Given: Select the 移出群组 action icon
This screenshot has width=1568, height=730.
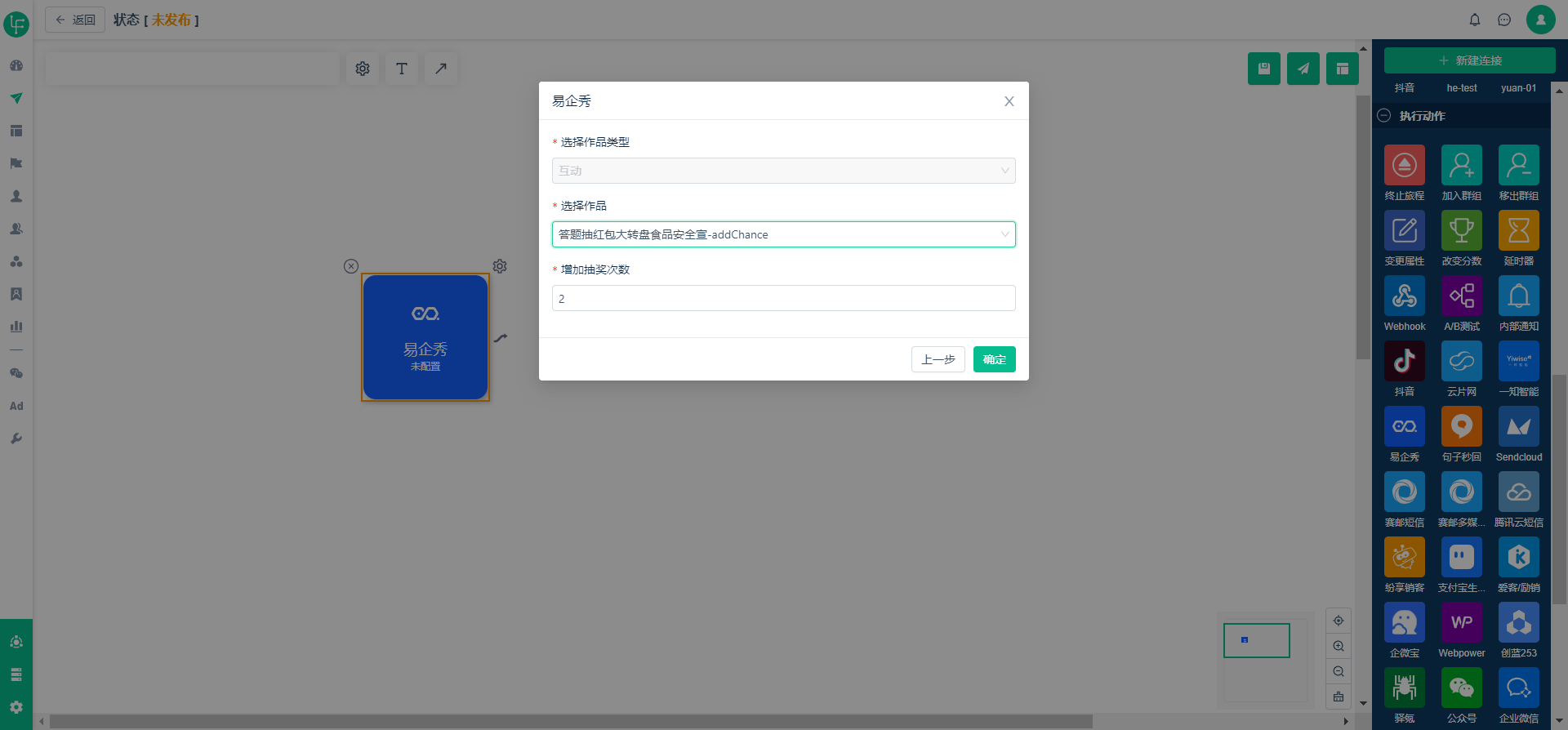Looking at the screenshot, I should tap(1518, 165).
